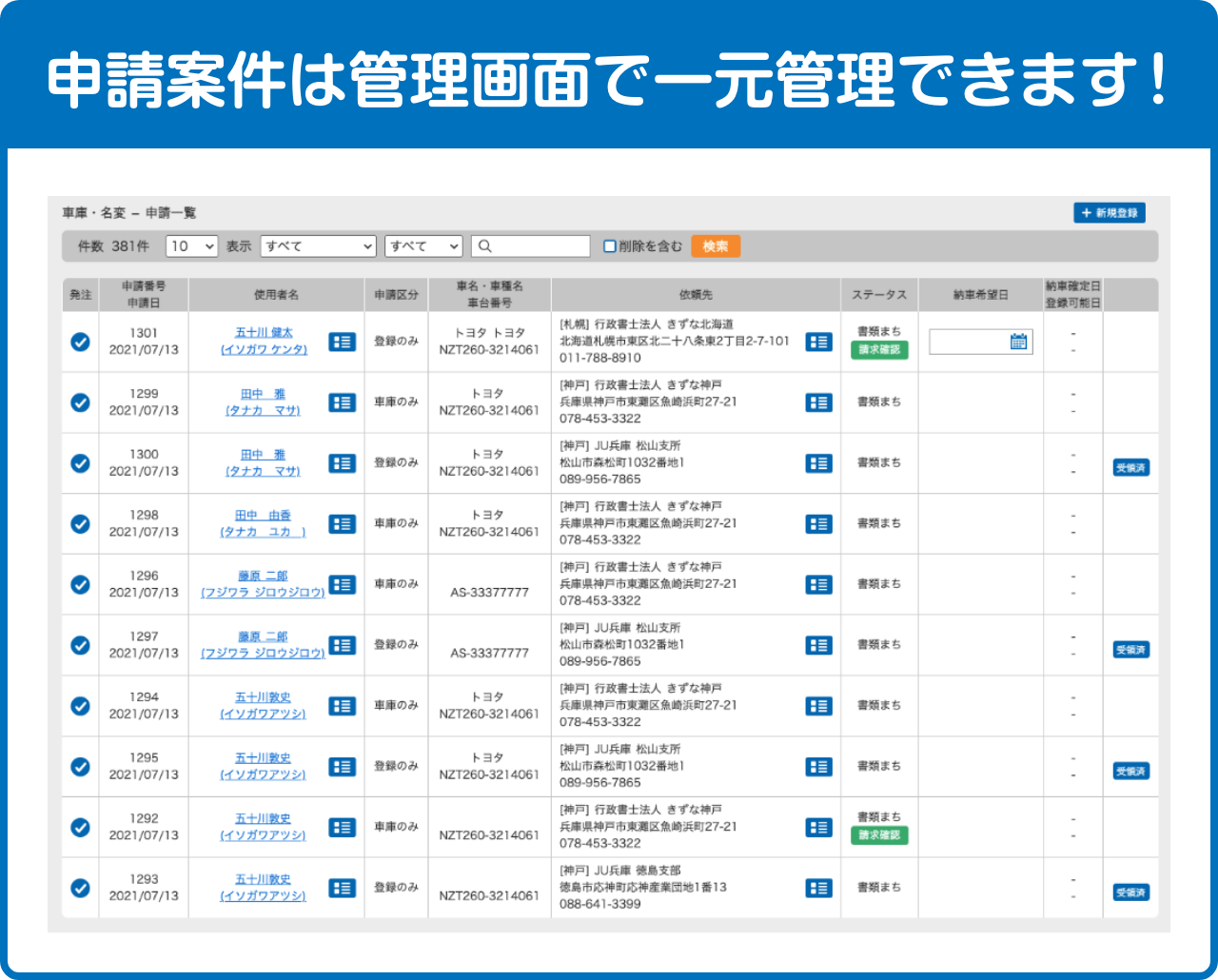This screenshot has width=1218, height=980.
Task: Open 依頼先 detail icon in row 1297
Action: pyautogui.click(x=819, y=645)
